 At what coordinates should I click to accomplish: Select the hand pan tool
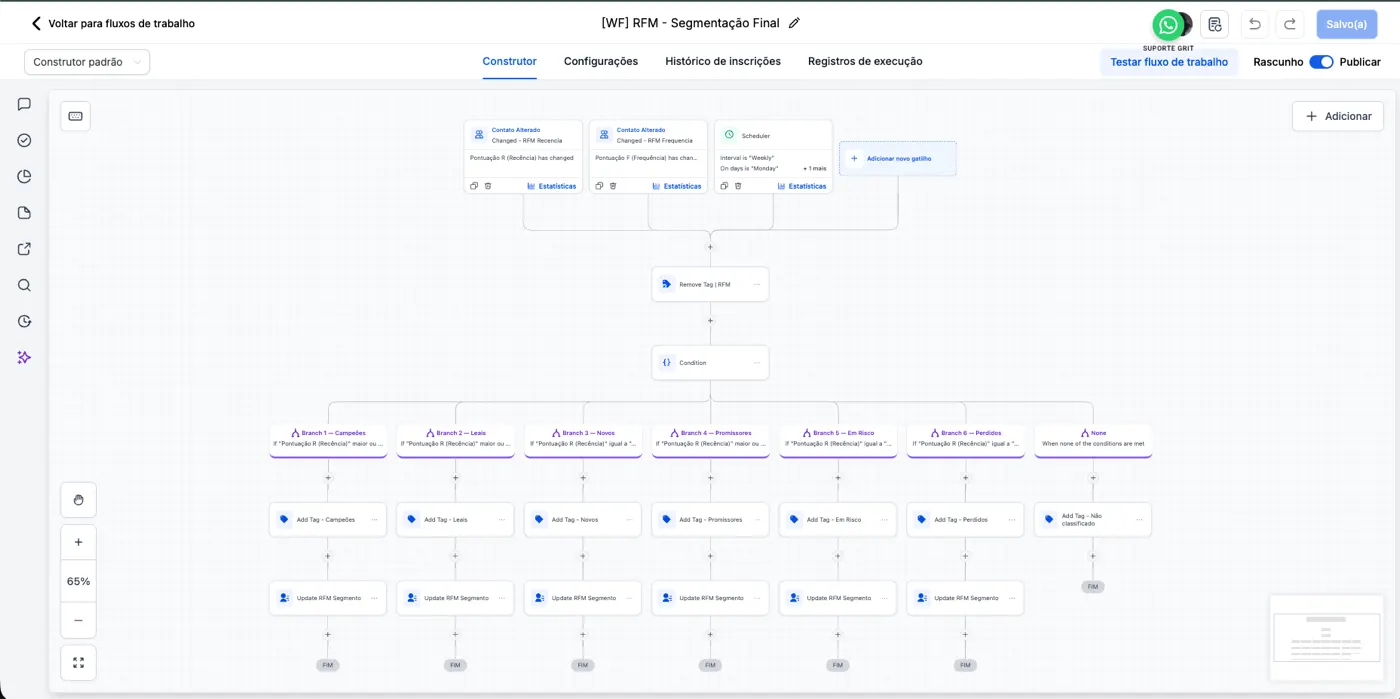click(x=78, y=500)
